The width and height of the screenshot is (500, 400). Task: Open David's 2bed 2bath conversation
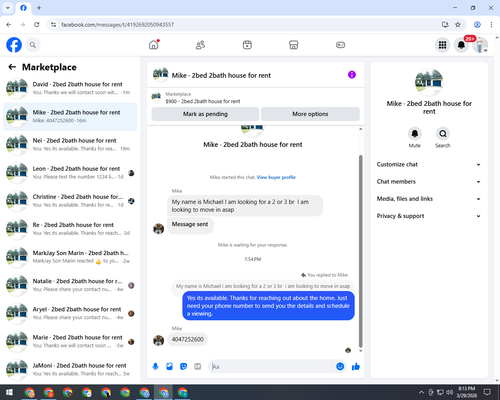(70, 88)
